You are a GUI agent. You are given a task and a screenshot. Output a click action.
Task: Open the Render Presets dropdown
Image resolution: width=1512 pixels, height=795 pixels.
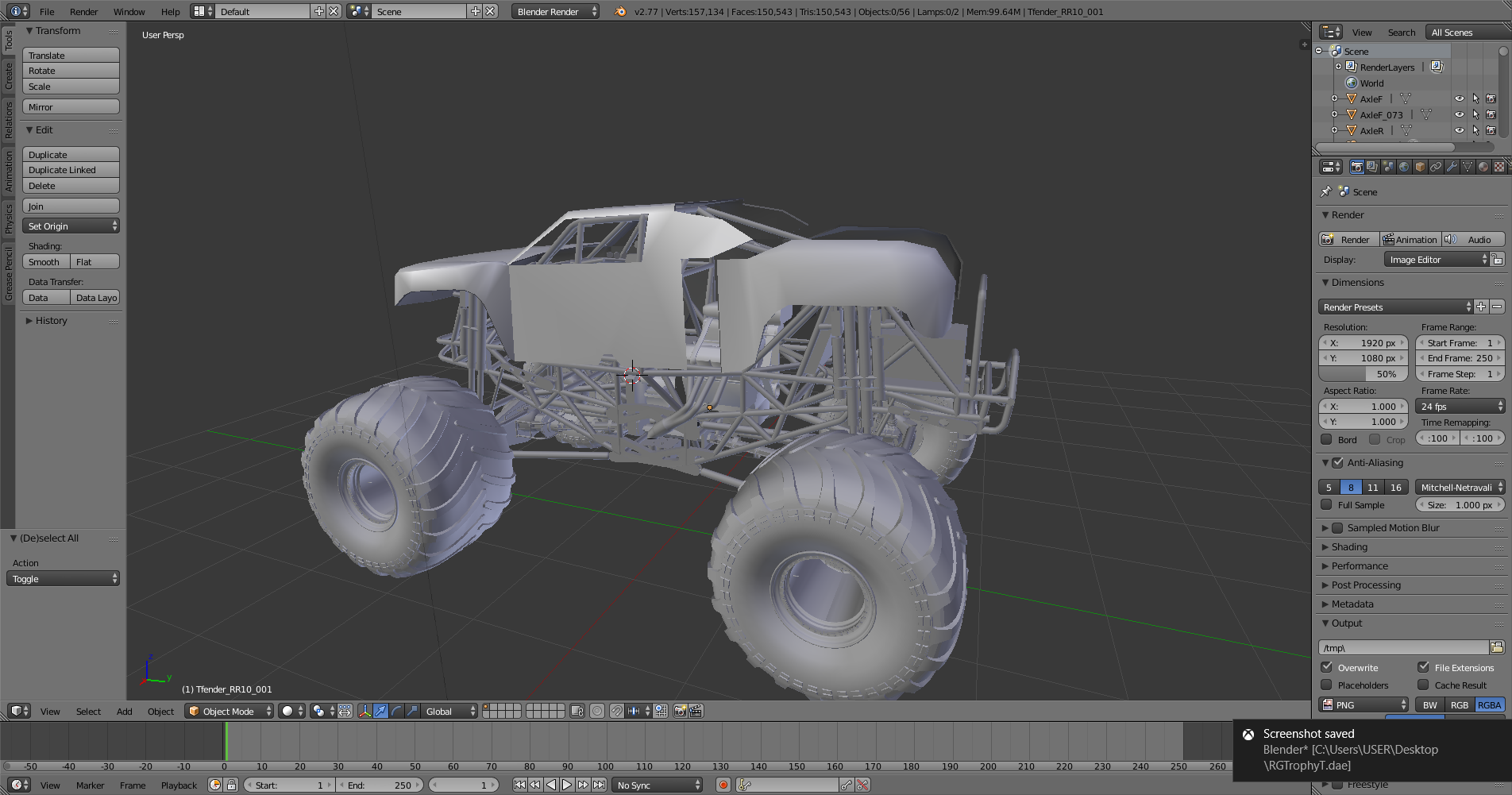[x=1395, y=307]
